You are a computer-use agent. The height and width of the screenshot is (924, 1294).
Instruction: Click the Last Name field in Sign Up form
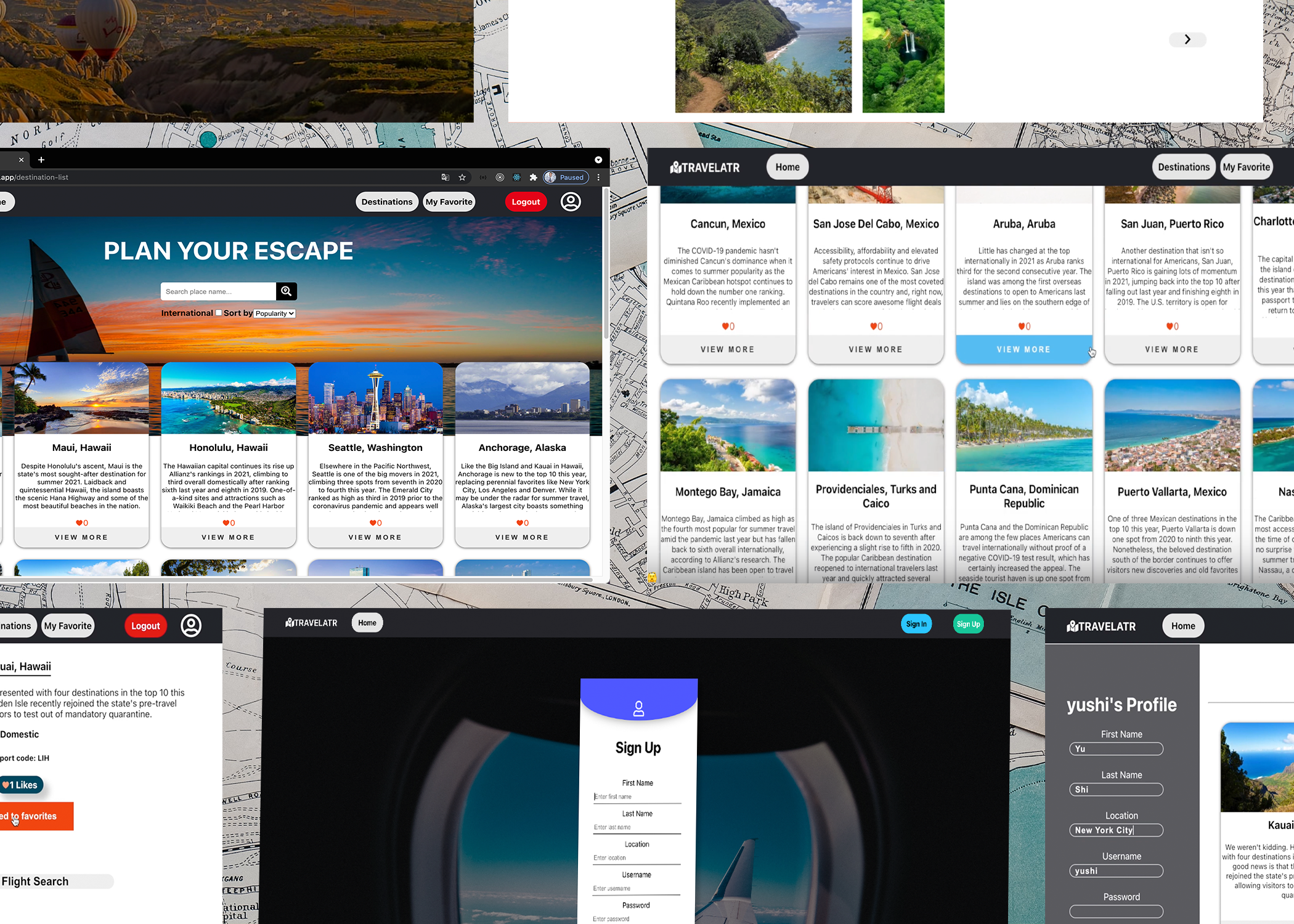tap(637, 827)
